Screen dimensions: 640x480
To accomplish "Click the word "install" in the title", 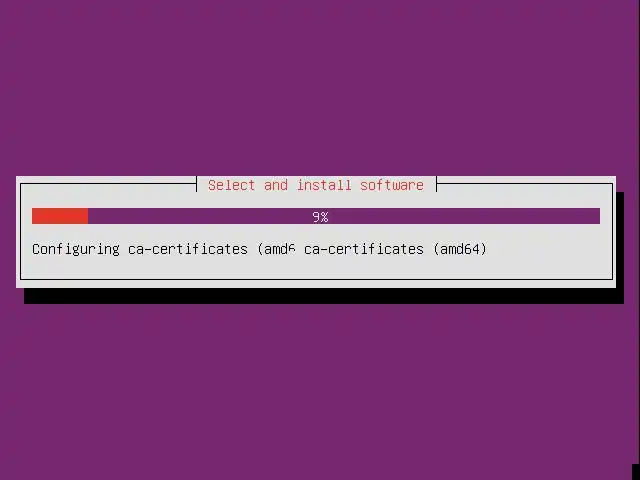I will pyautogui.click(x=324, y=185).
